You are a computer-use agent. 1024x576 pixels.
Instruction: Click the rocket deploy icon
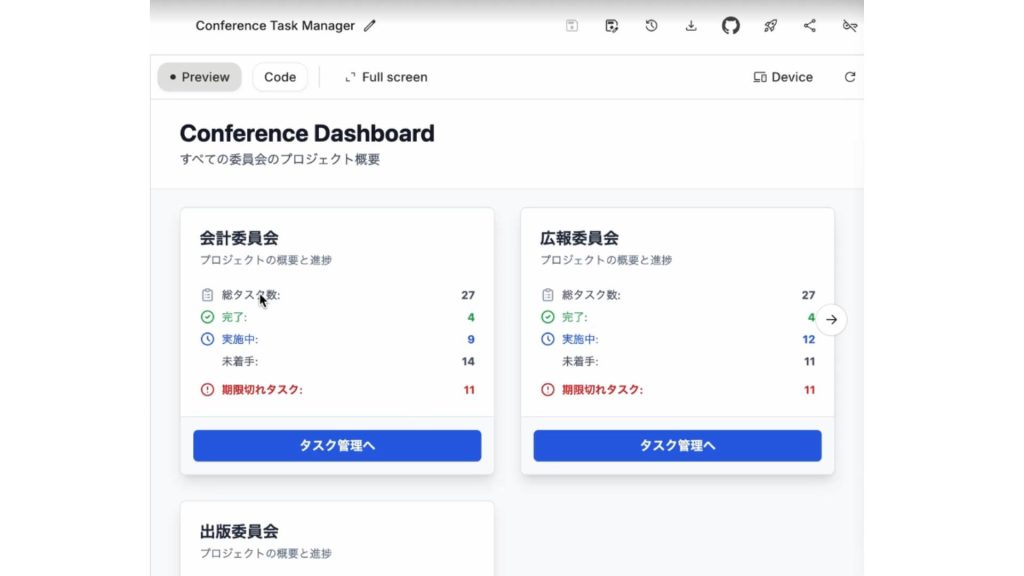pos(770,26)
